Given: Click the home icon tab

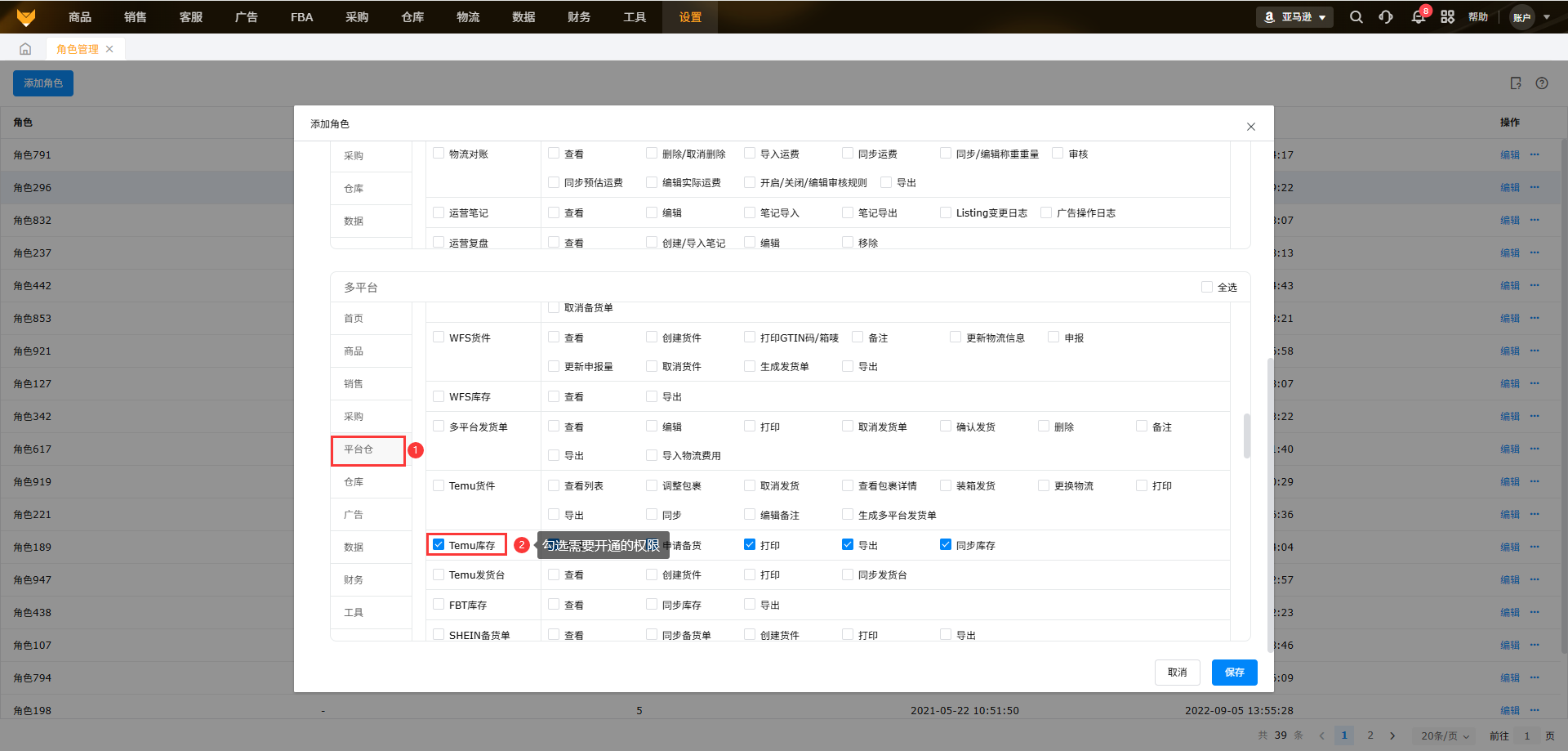Looking at the screenshot, I should click(x=25, y=49).
